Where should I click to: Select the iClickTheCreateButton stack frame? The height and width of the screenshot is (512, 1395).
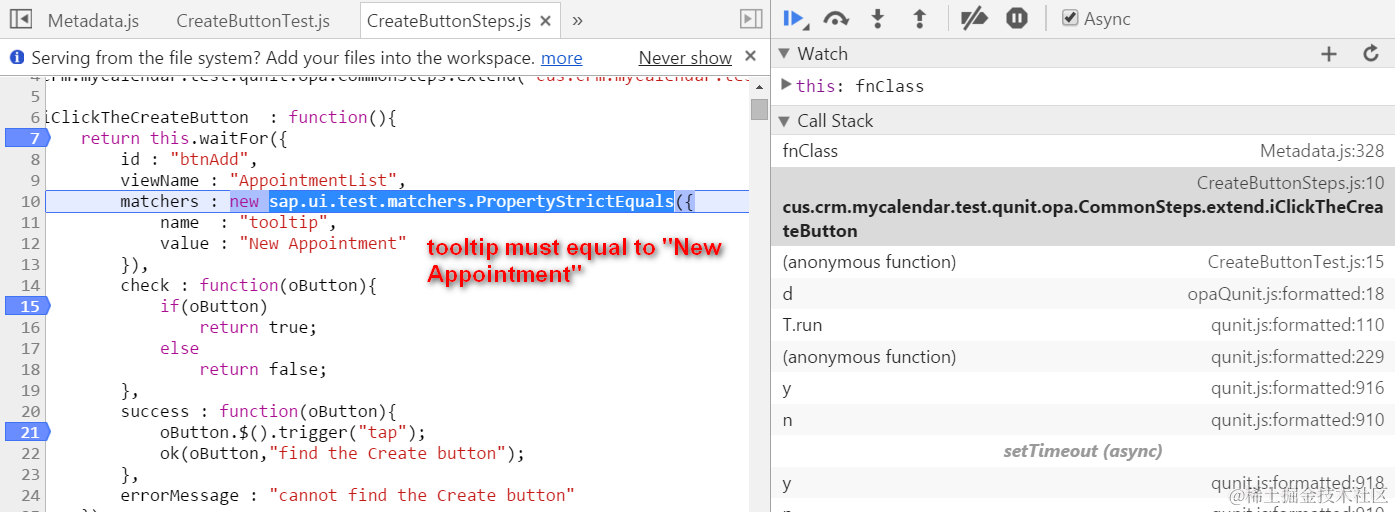tap(1083, 207)
